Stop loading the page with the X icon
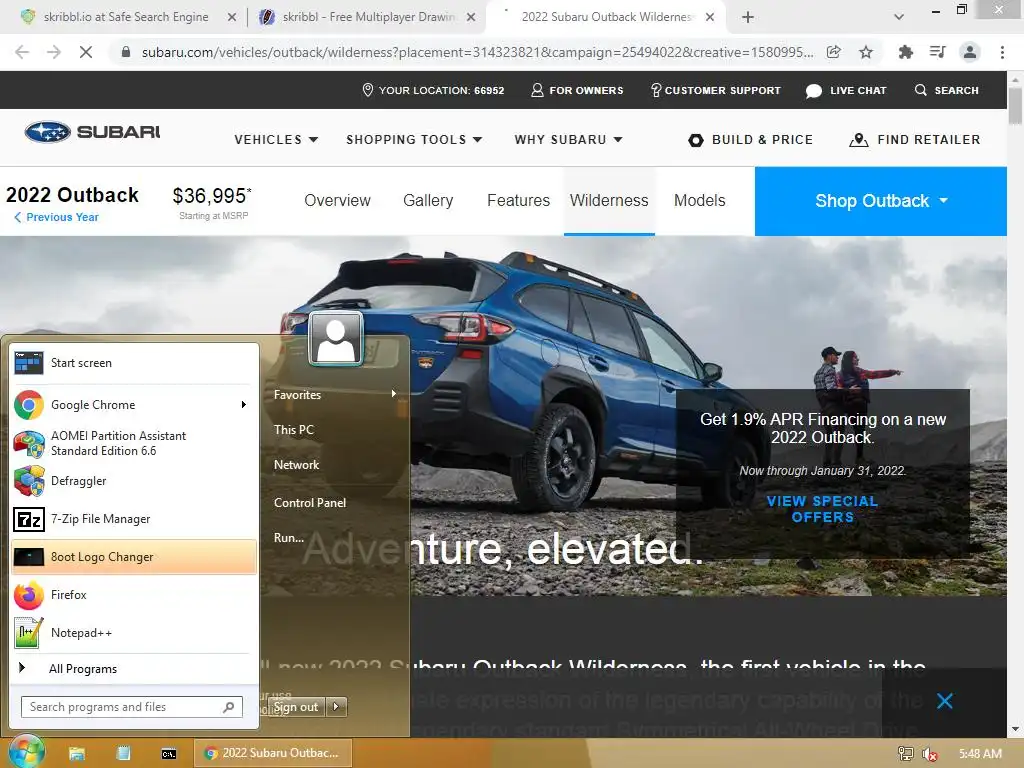The image size is (1024, 768). pos(86,52)
